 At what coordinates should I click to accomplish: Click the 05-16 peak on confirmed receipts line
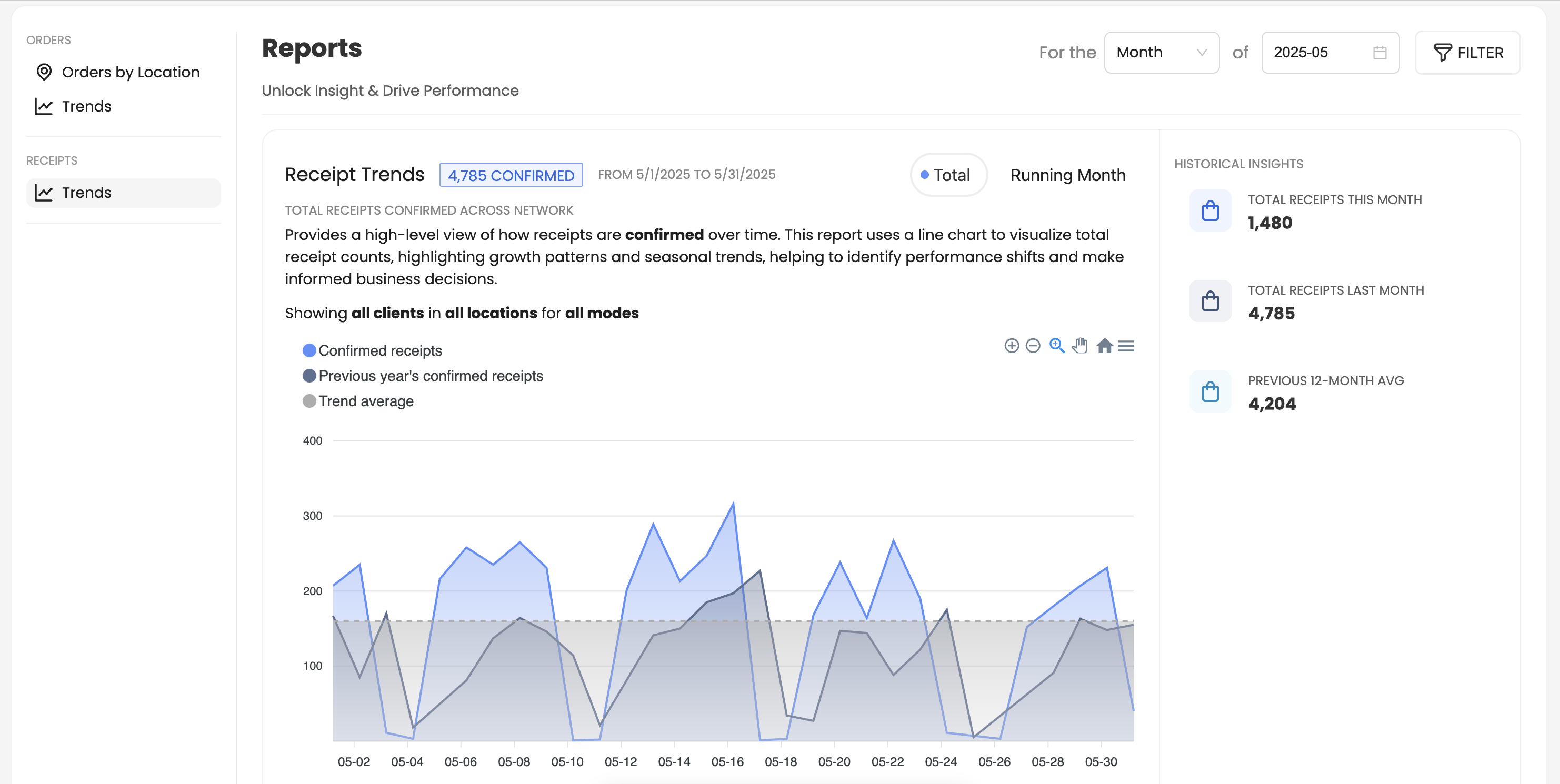[x=733, y=504]
